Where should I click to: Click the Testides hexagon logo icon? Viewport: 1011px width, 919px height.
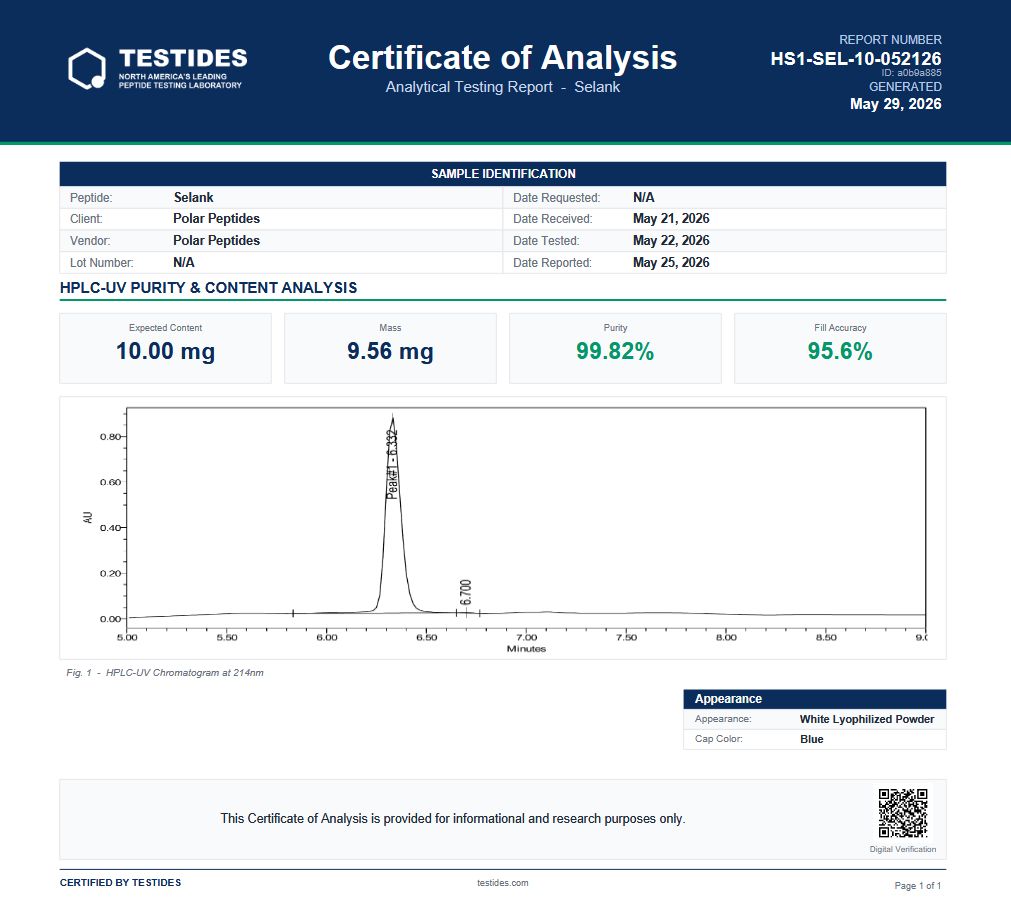87,68
